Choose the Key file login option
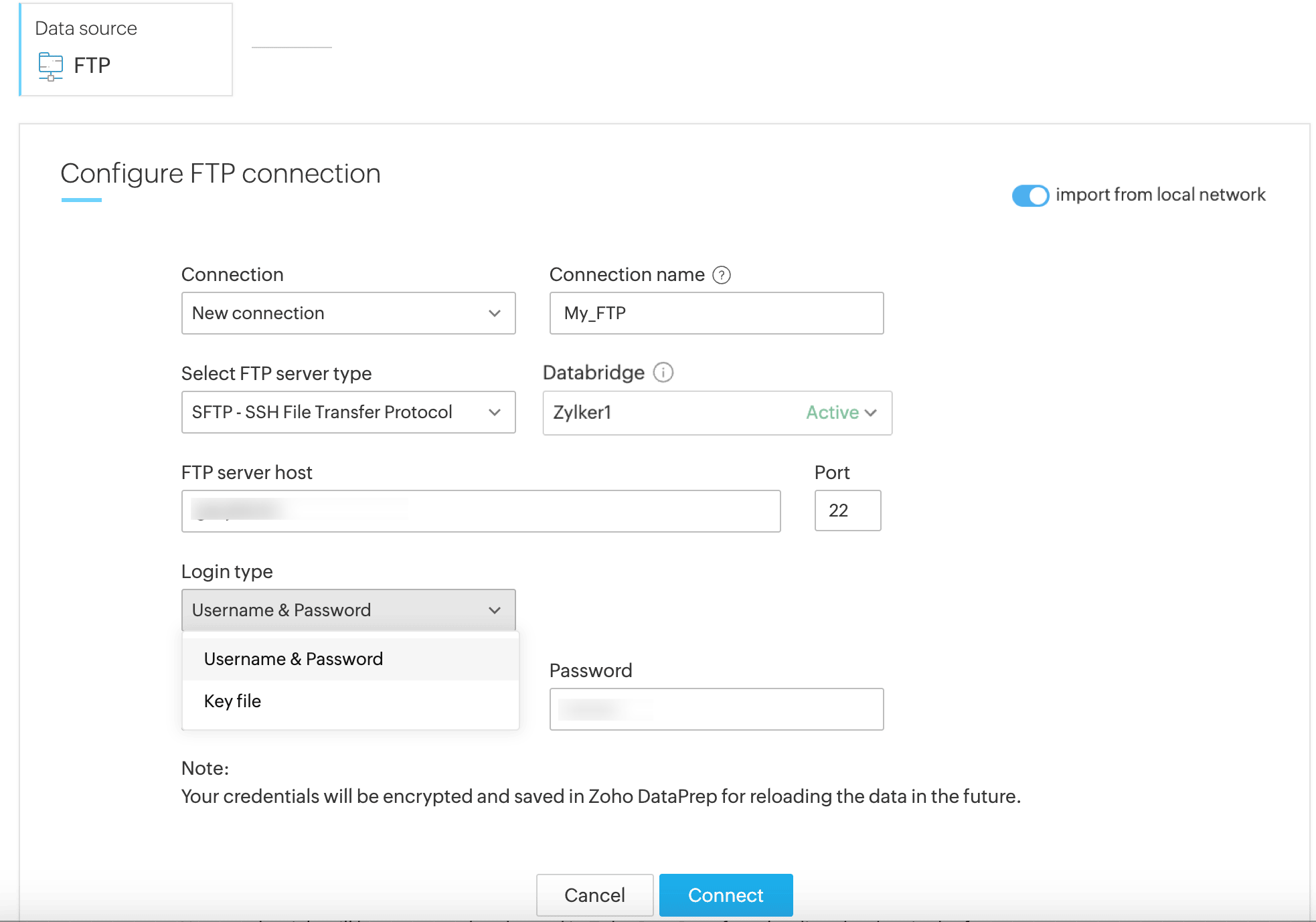Screen dimensions: 1316x922 click(233, 701)
